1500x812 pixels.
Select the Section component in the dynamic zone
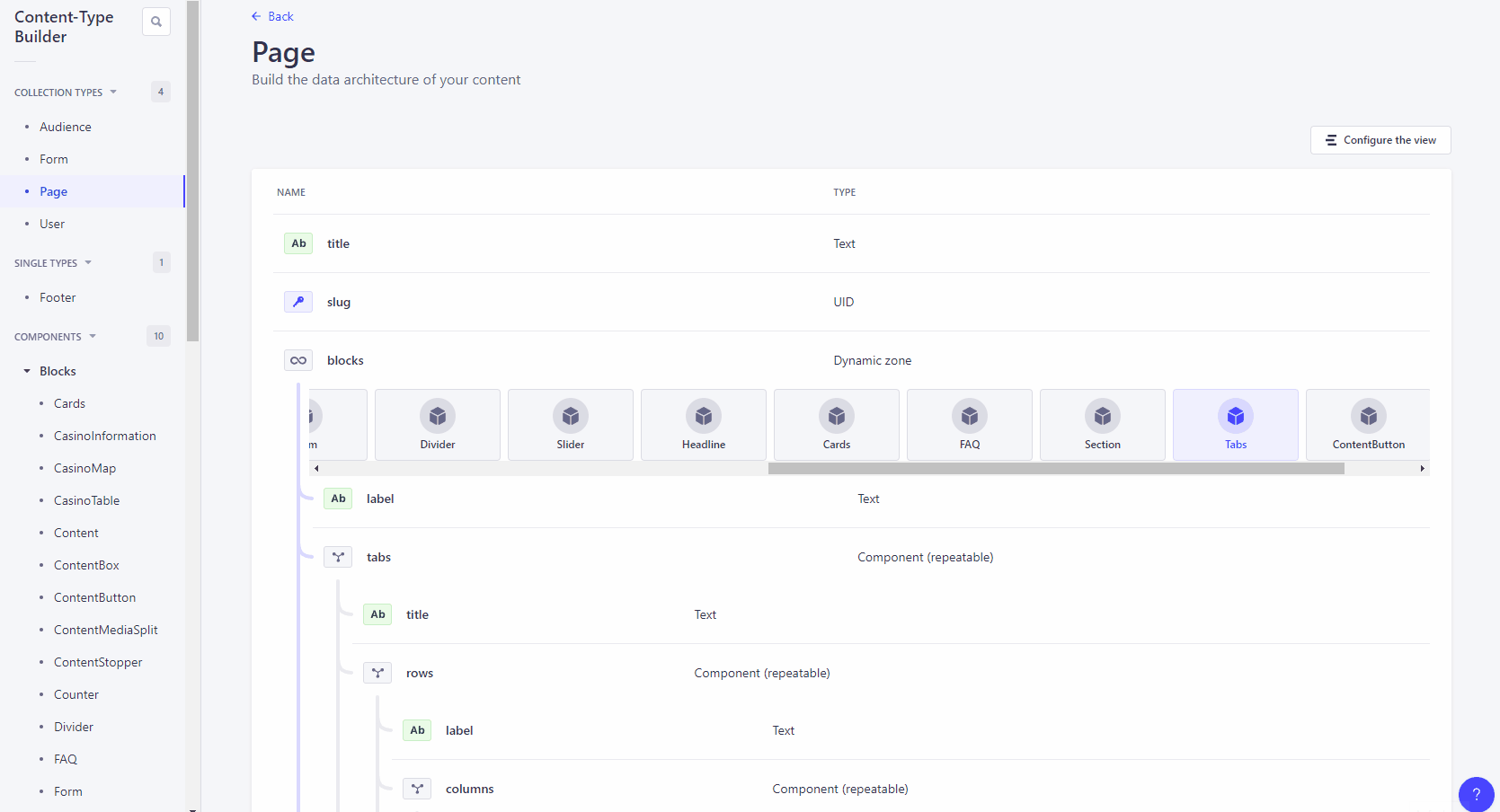click(1102, 424)
